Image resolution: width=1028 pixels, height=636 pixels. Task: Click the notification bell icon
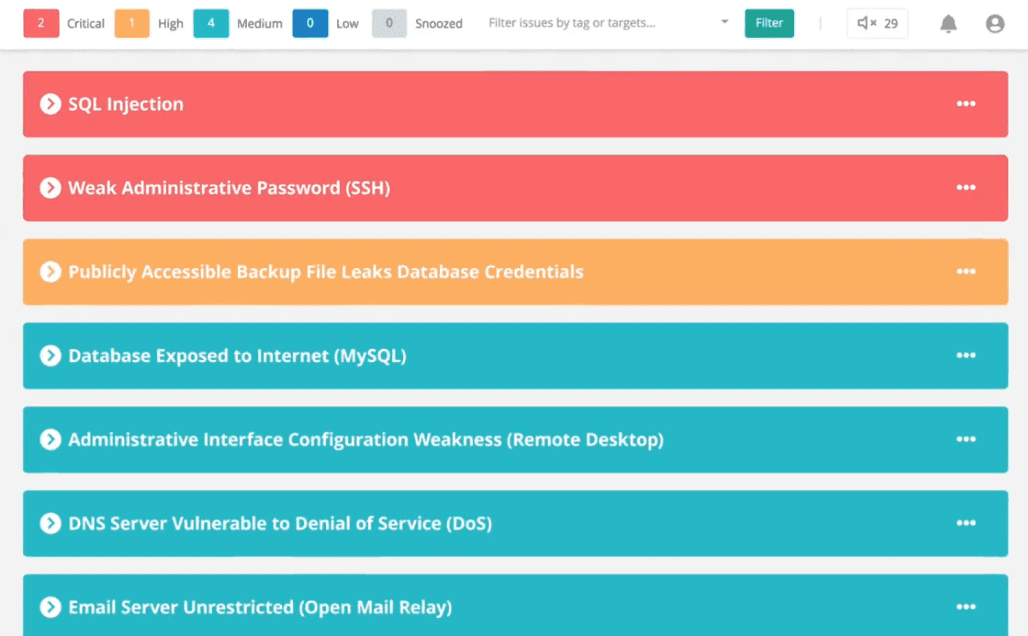point(948,24)
